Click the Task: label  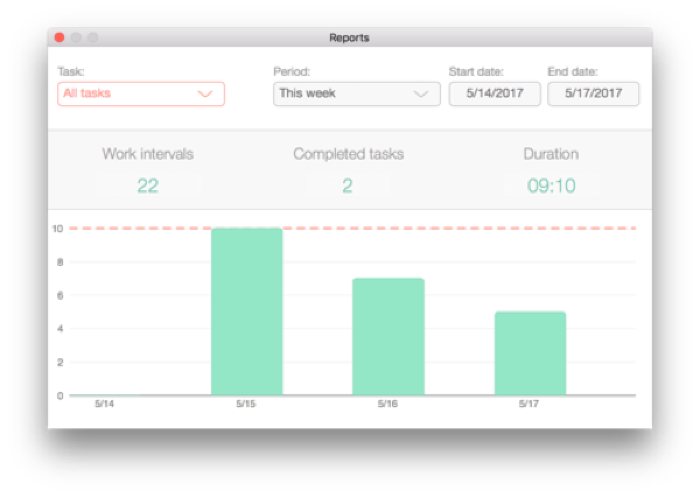point(71,71)
